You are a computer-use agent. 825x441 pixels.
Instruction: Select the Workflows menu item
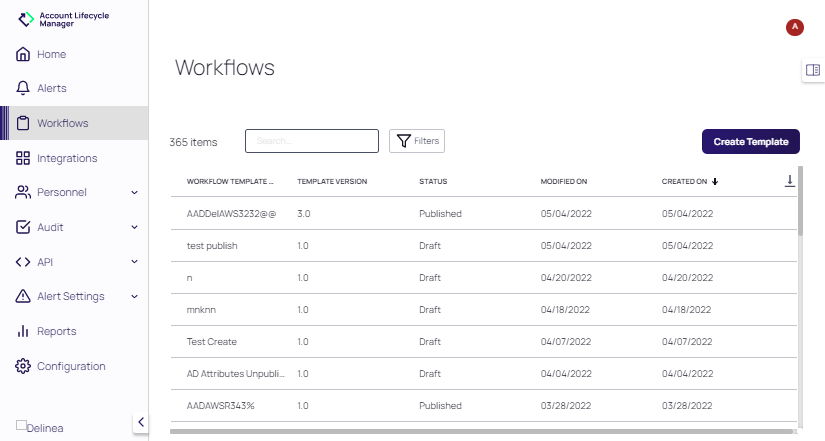74,123
